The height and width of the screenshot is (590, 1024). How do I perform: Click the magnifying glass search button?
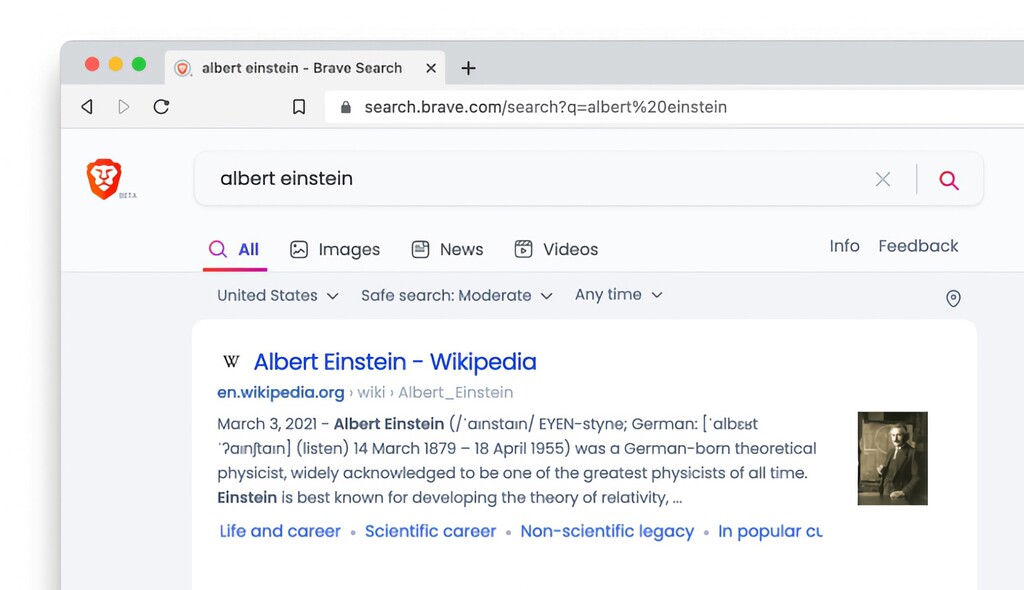(x=948, y=180)
